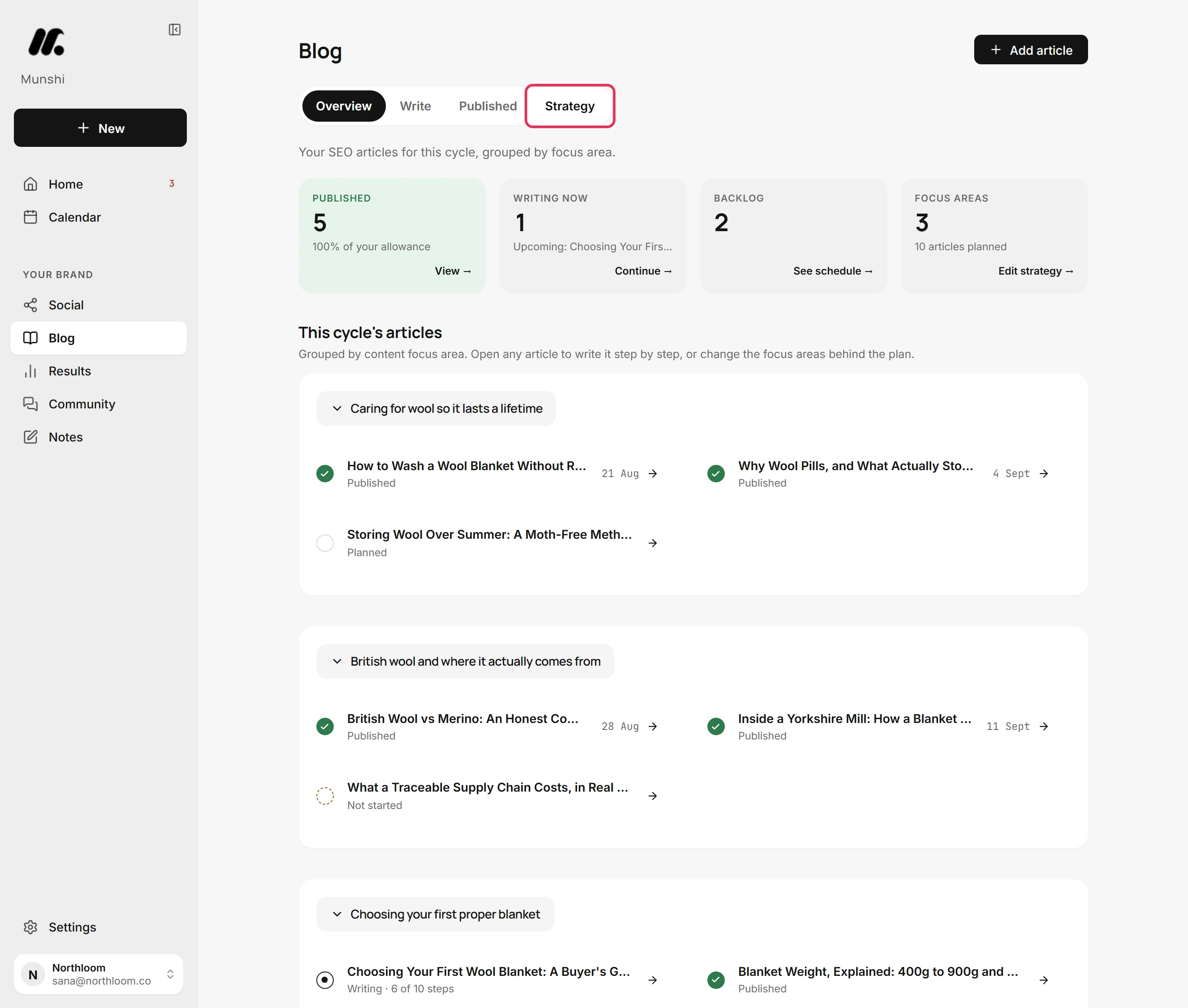Click the Home notification badge 3
Viewport: 1188px width, 1008px height.
pyautogui.click(x=172, y=183)
